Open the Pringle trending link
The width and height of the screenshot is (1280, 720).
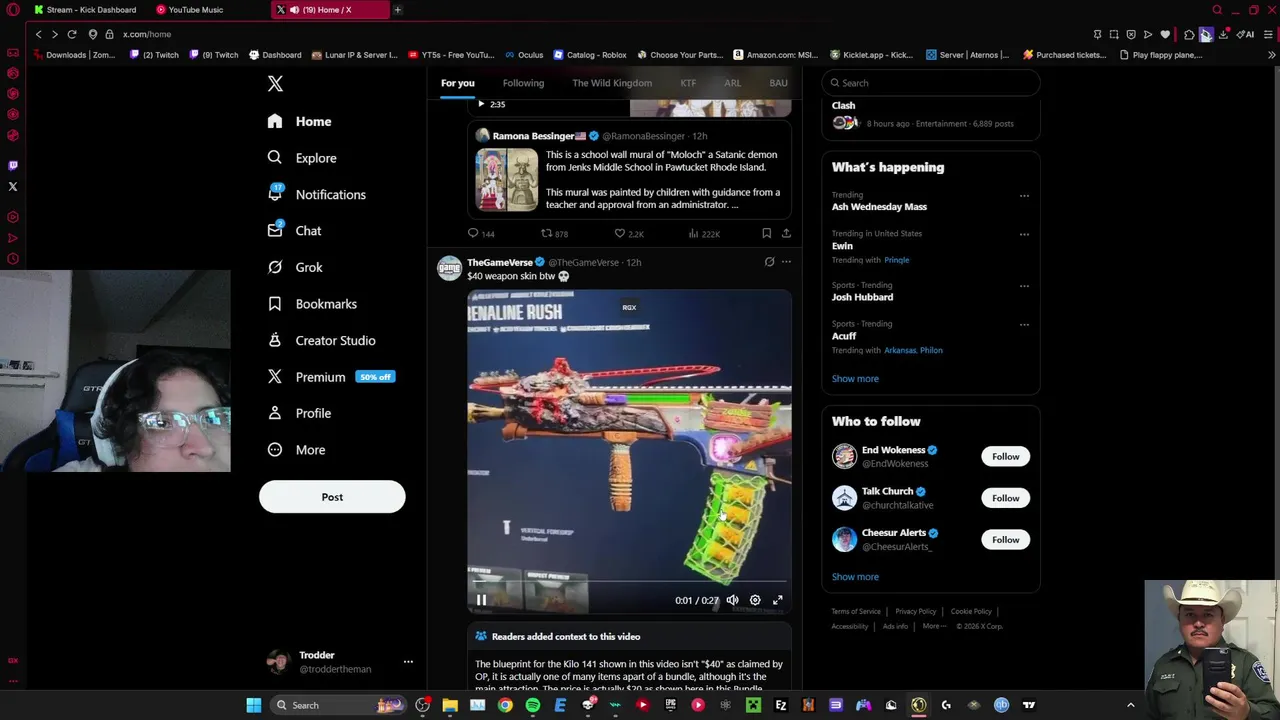896,260
